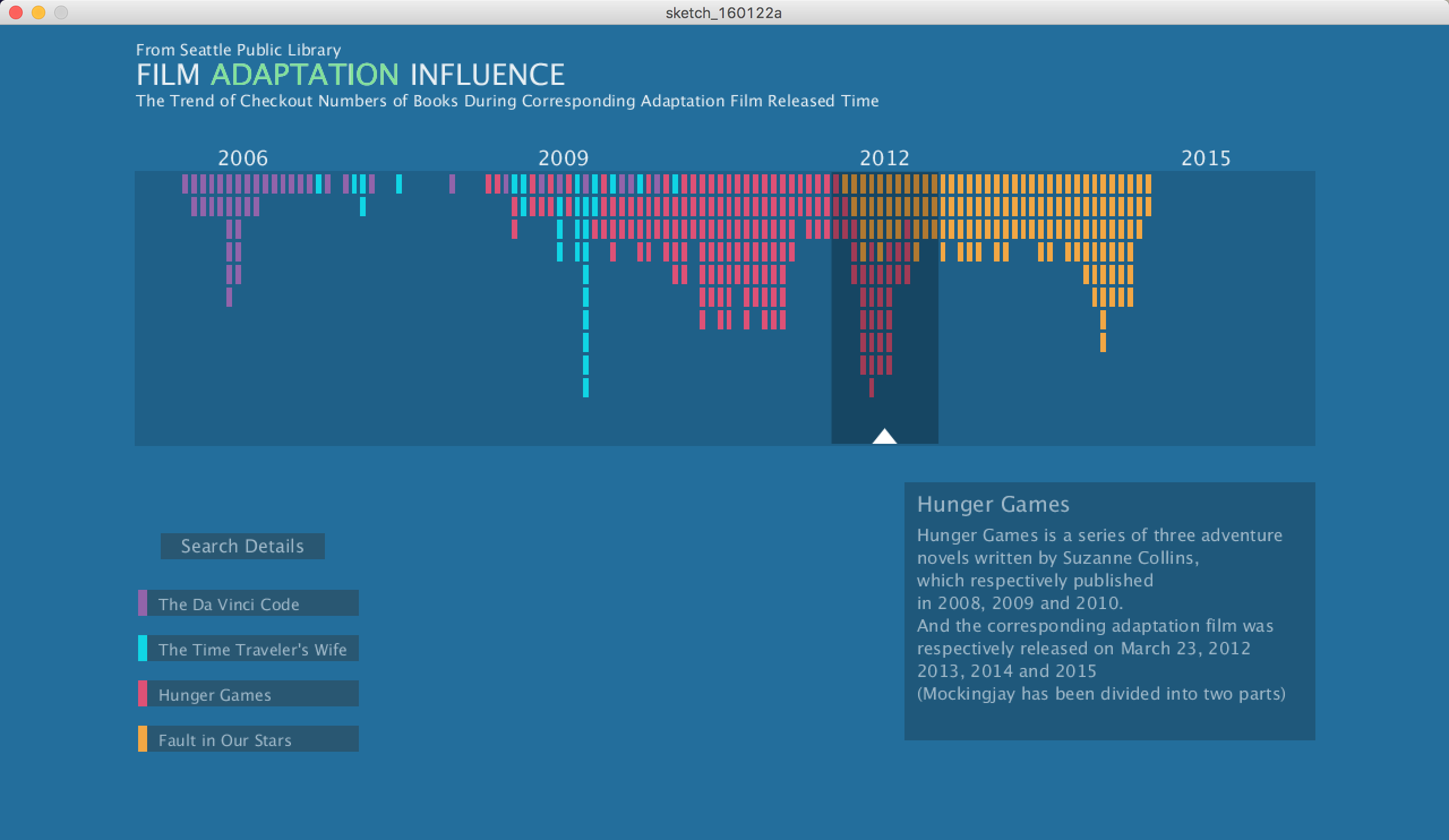
Task: Click the dark highlighted band in chart
Action: (914, 357)
